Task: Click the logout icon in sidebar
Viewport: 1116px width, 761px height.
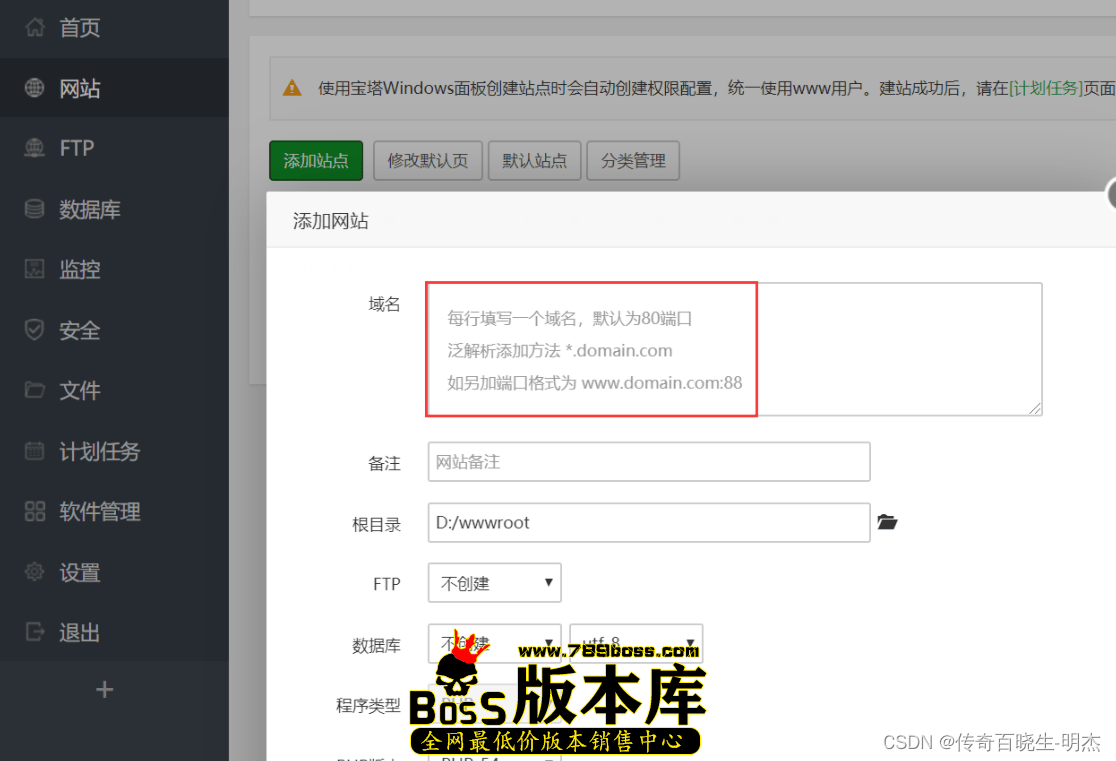Action: coord(35,632)
